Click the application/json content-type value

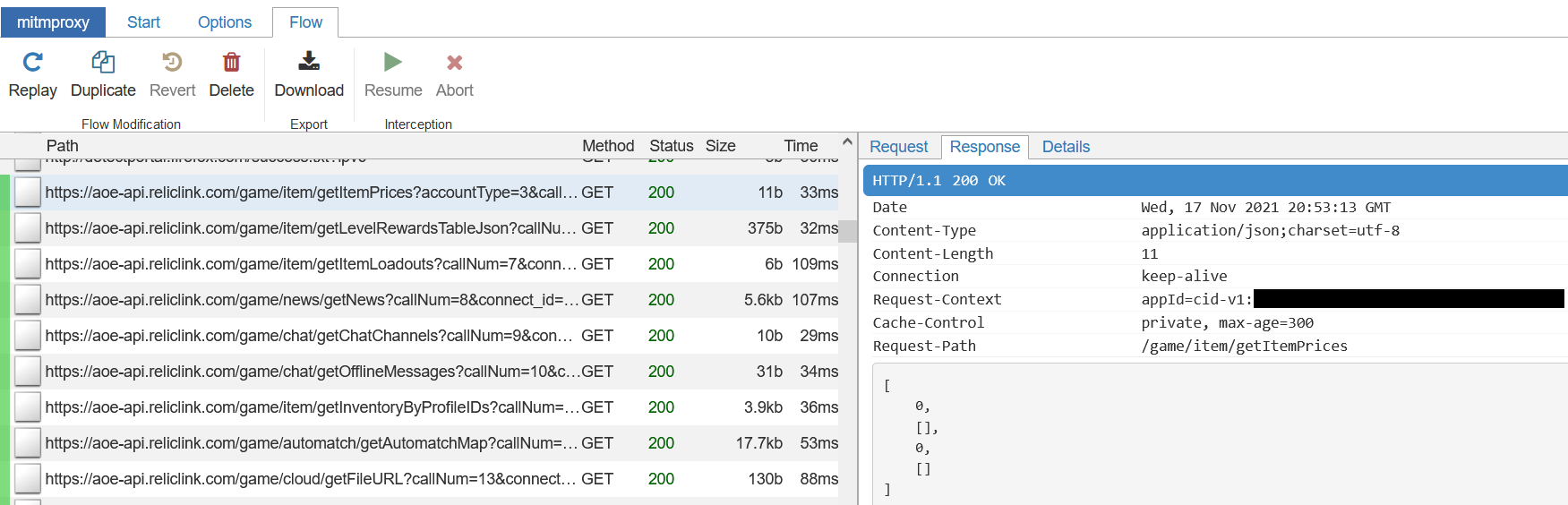click(x=1270, y=231)
